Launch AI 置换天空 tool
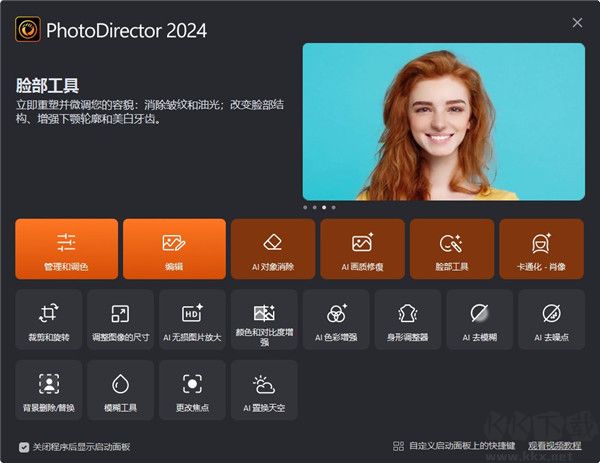 (x=264, y=389)
